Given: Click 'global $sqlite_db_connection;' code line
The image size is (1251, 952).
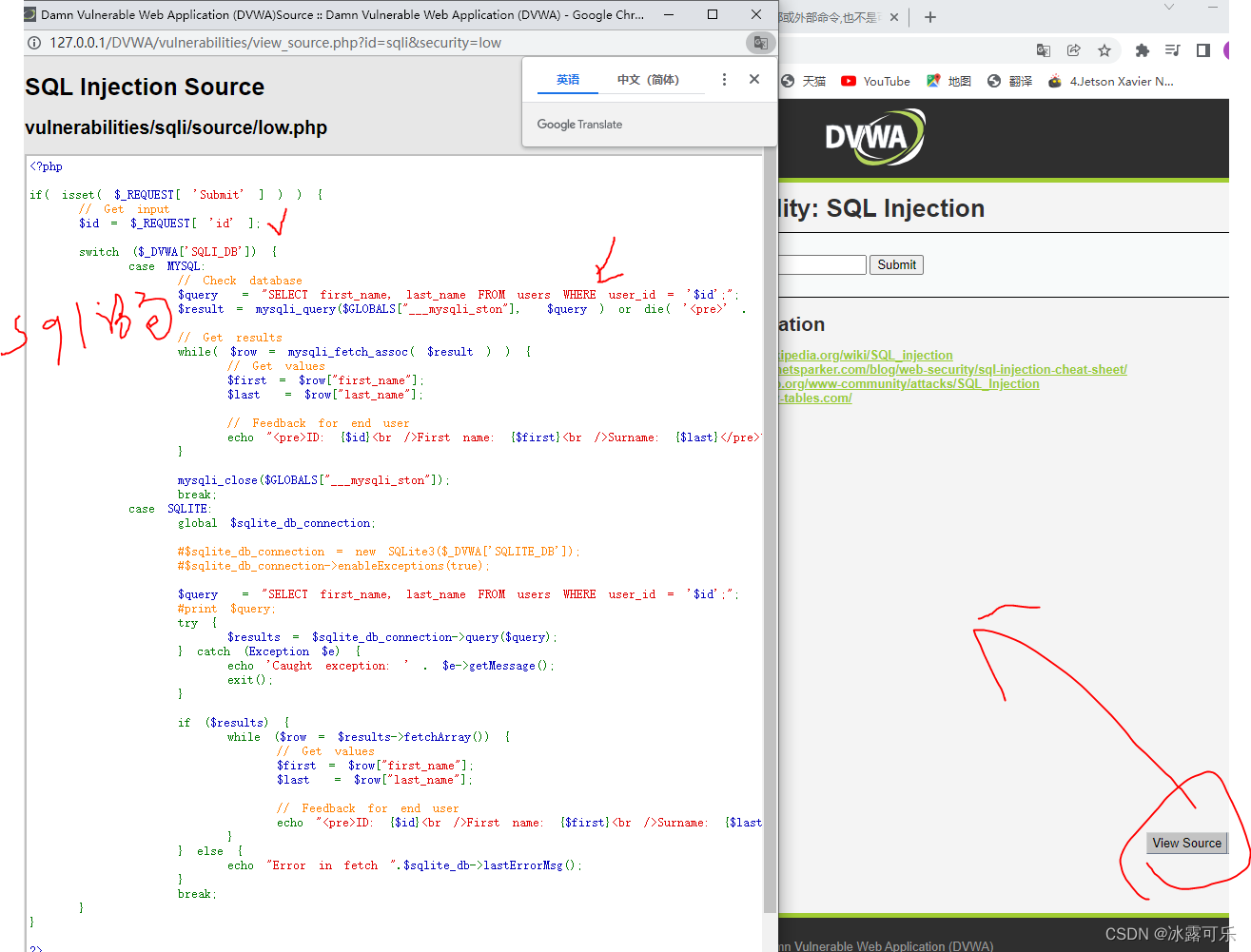Looking at the screenshot, I should (277, 523).
